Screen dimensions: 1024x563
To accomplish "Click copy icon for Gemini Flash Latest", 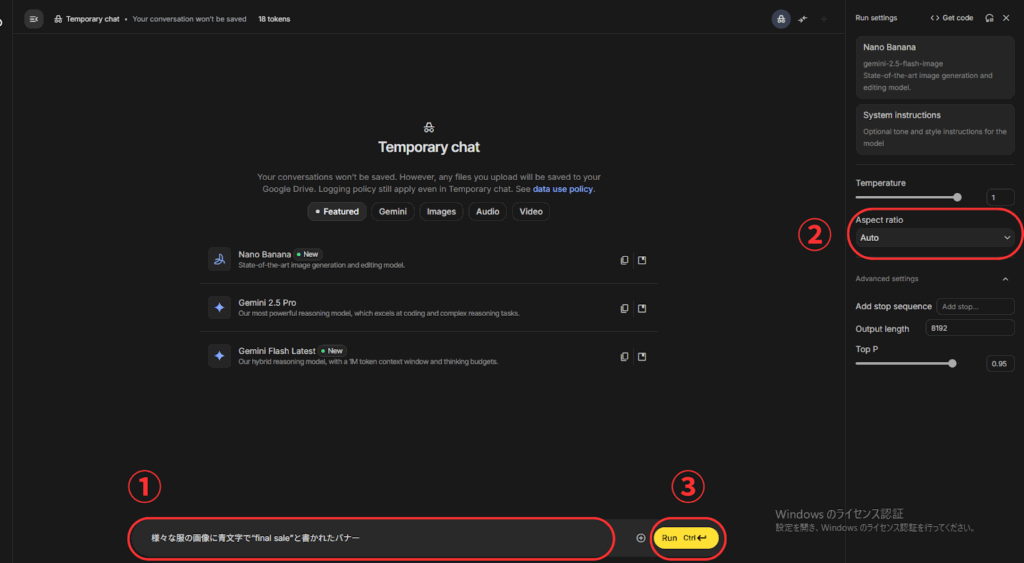I will point(624,356).
